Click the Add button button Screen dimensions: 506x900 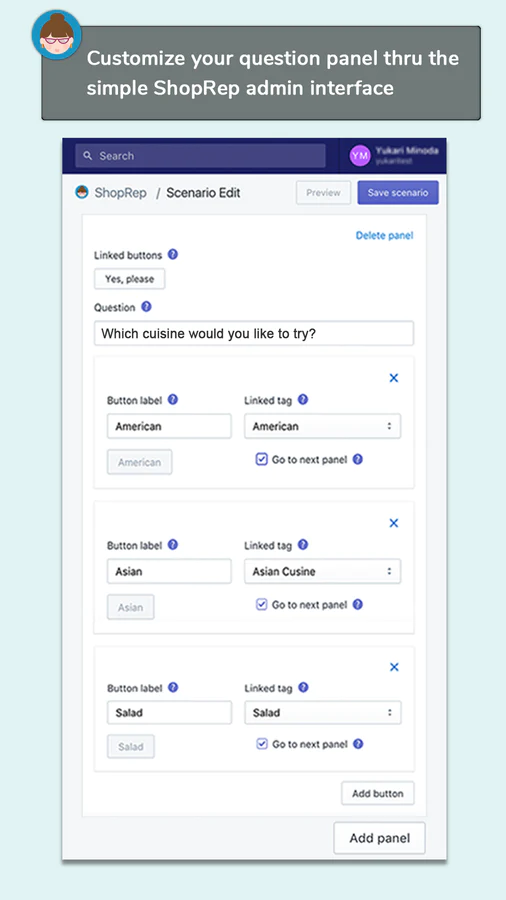377,793
